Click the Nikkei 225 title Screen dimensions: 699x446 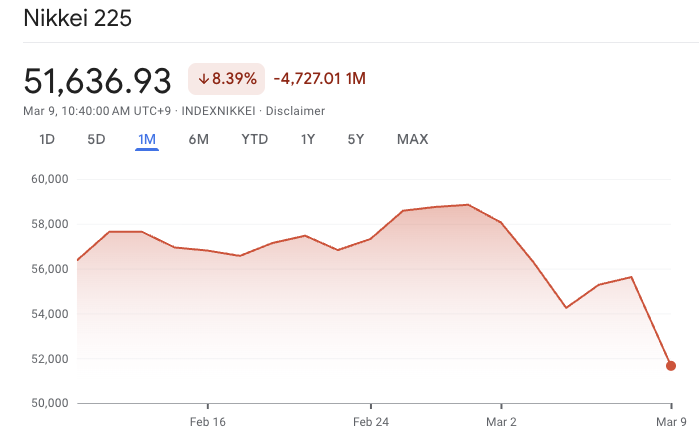[x=77, y=18]
